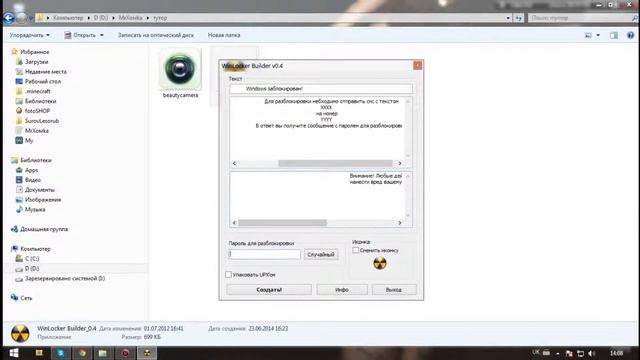Click the refresh button beside address bar
The width and height of the screenshot is (640, 360).
tap(518, 18)
